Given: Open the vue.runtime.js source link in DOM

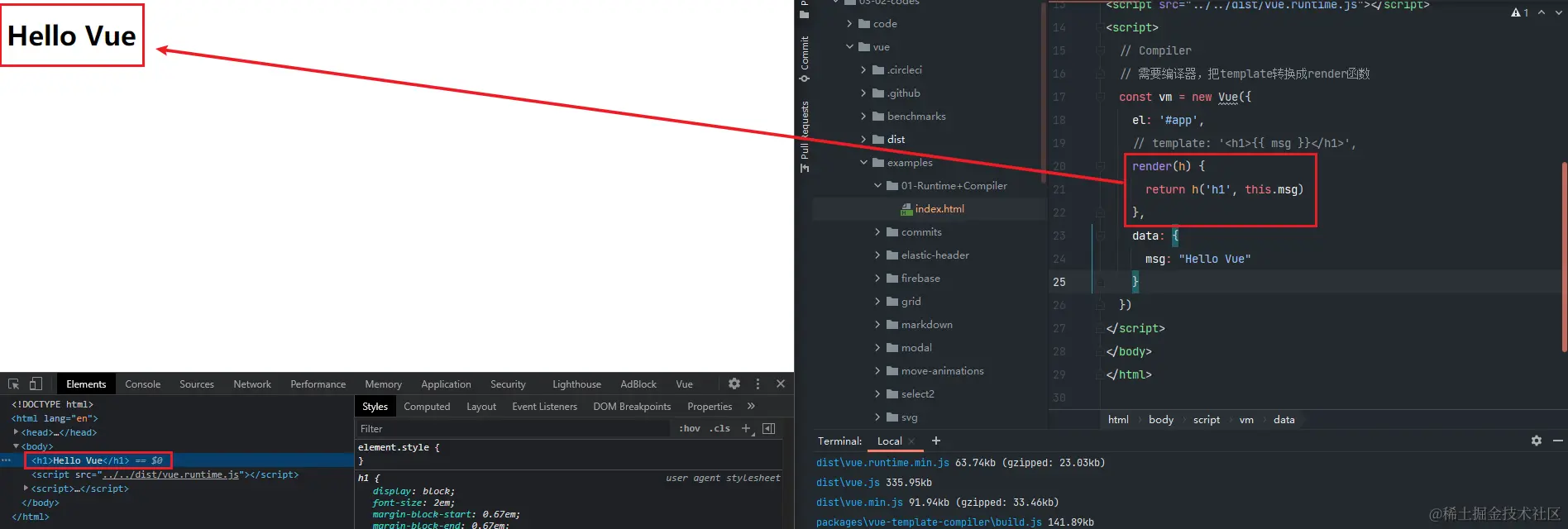Looking at the screenshot, I should pyautogui.click(x=170, y=474).
